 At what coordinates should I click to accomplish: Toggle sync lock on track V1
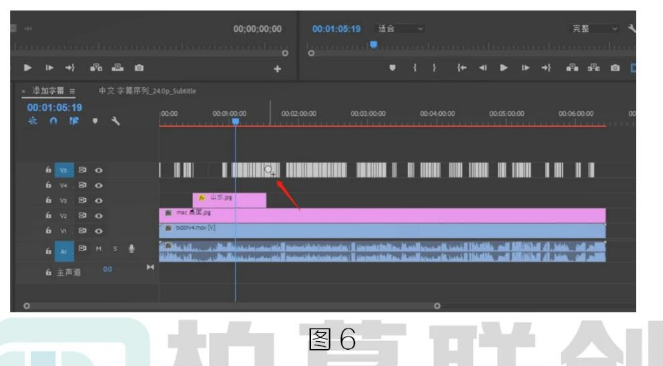point(82,231)
